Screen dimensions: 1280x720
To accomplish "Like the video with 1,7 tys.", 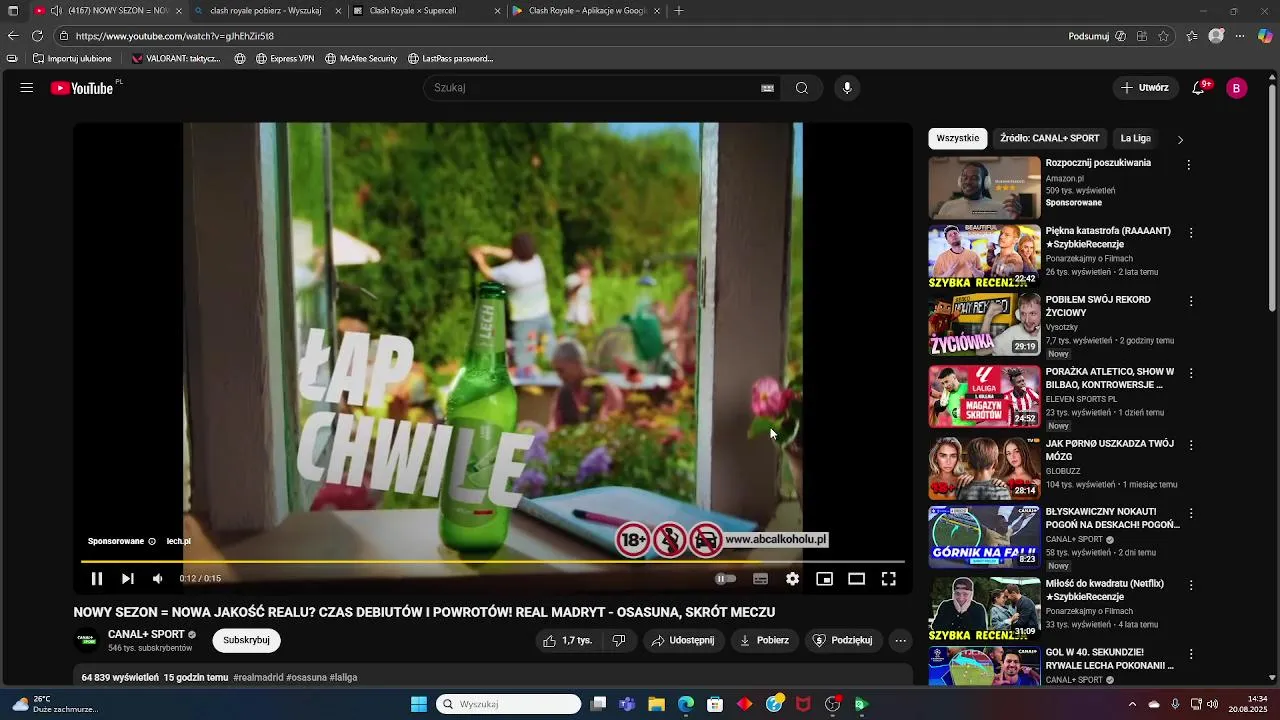I will (x=566, y=640).
